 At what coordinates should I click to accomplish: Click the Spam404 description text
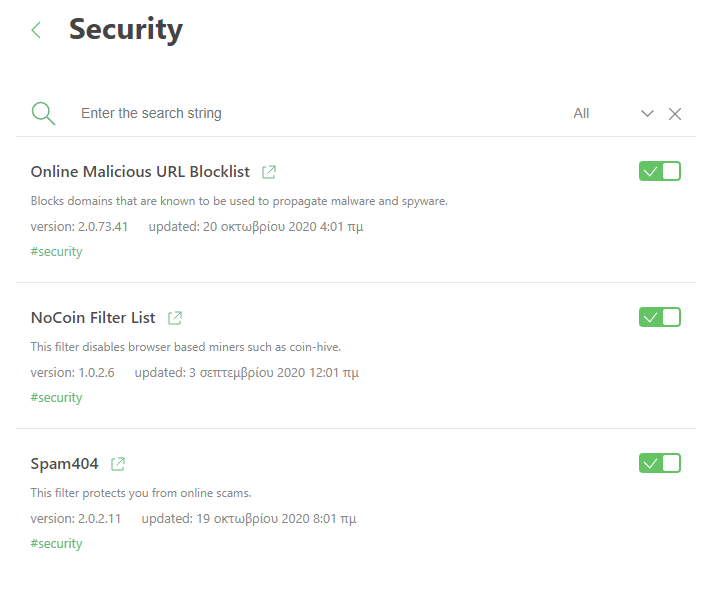[141, 493]
